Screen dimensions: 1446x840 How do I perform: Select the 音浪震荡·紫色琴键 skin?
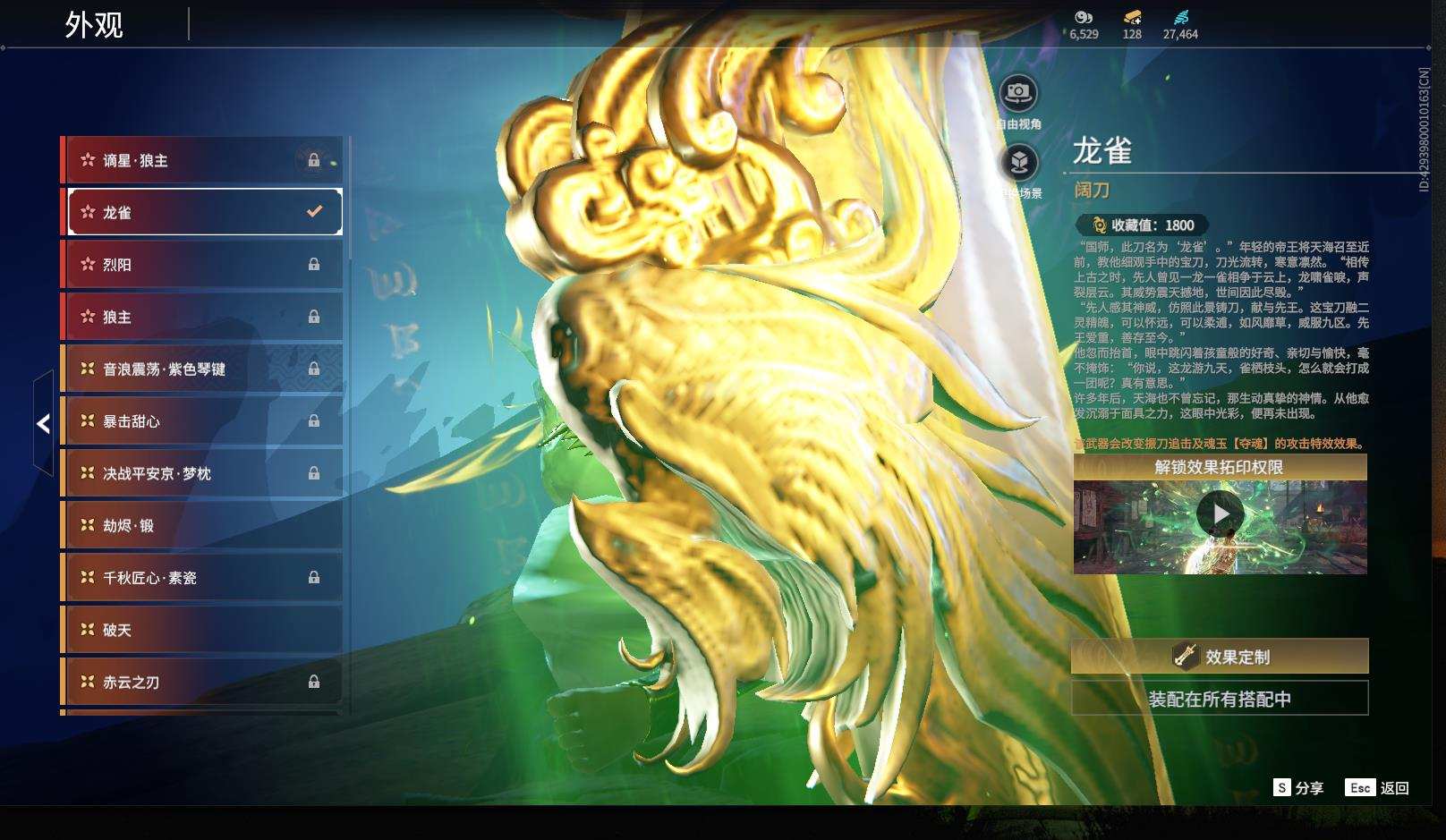click(202, 369)
